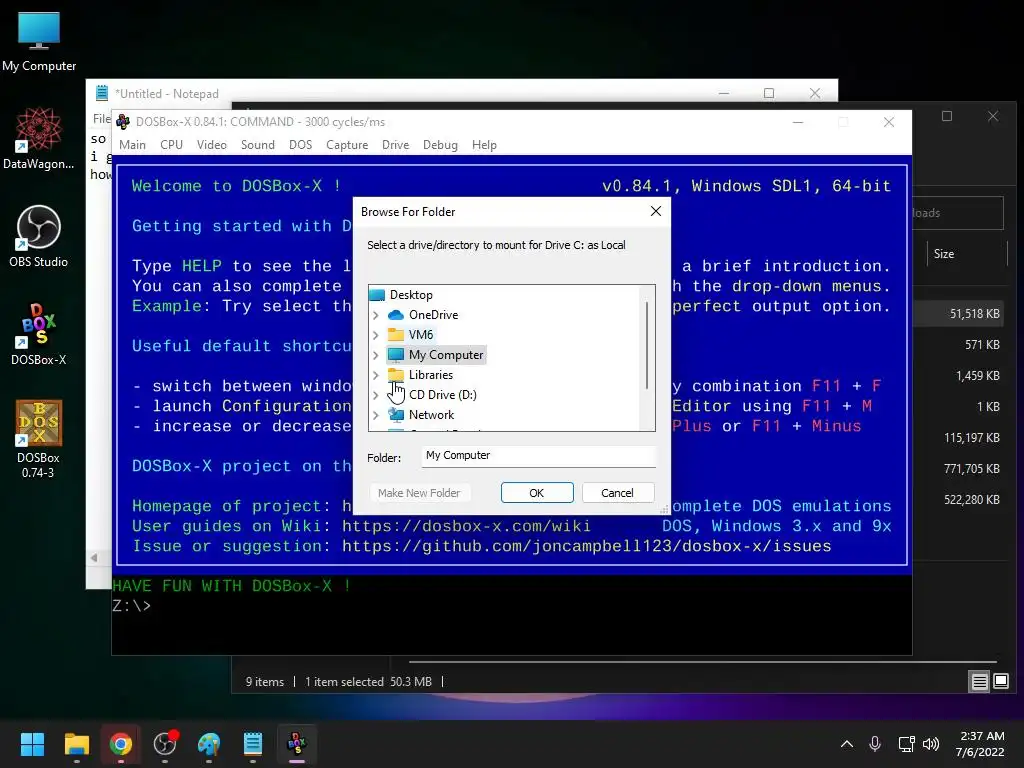
Task: Open the DataWagon desktop shortcut
Action: [x=39, y=139]
